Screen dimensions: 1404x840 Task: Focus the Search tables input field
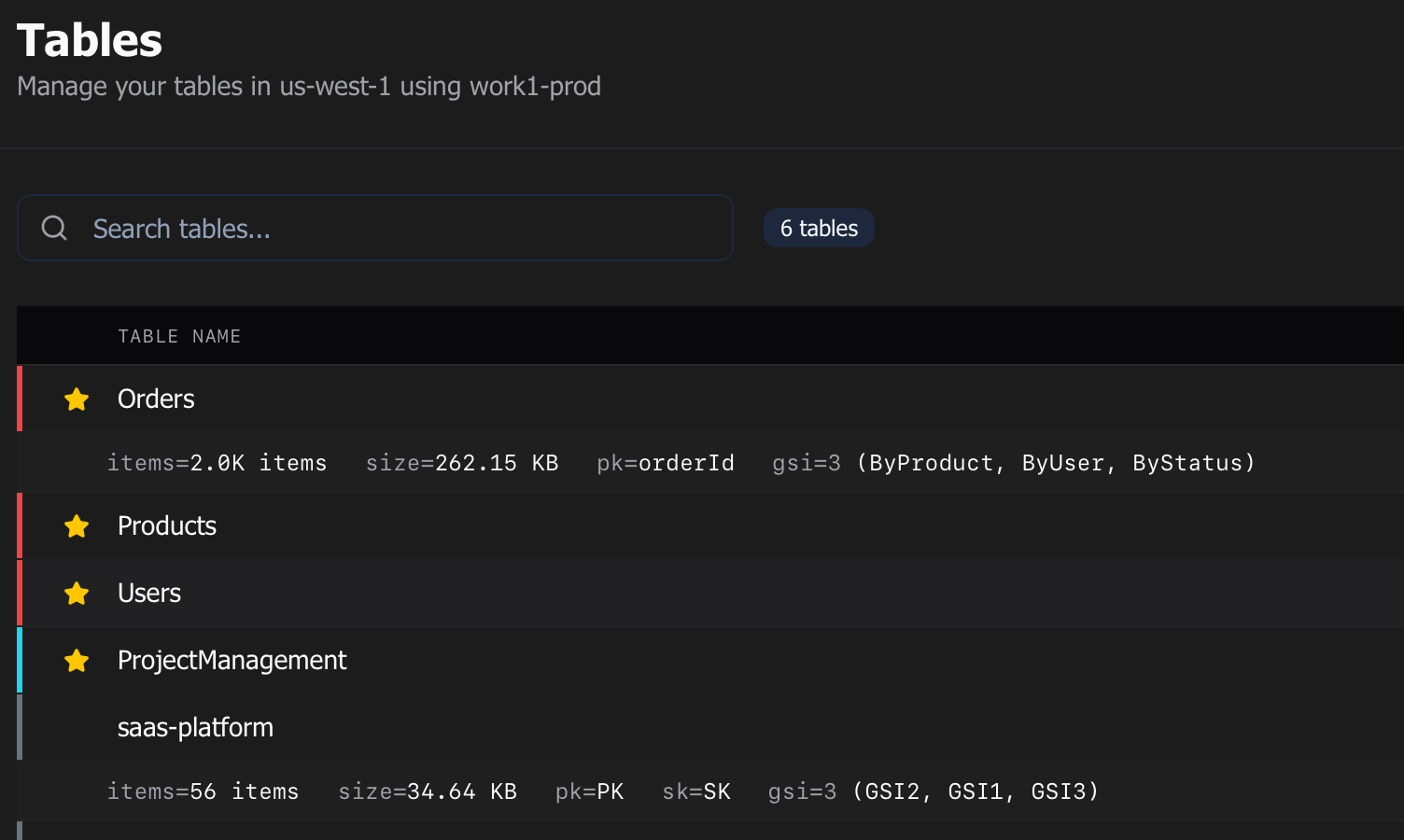[375, 228]
